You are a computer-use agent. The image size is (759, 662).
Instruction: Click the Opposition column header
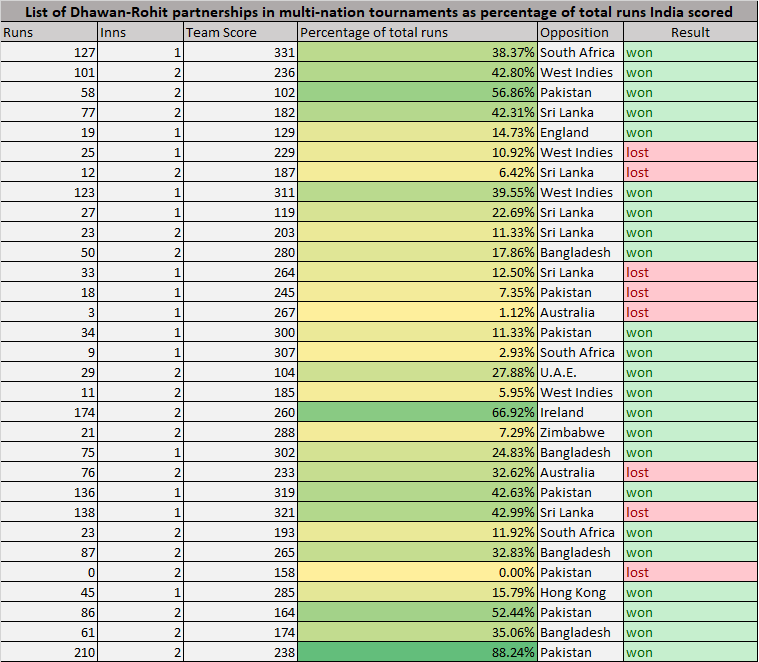tap(580, 32)
